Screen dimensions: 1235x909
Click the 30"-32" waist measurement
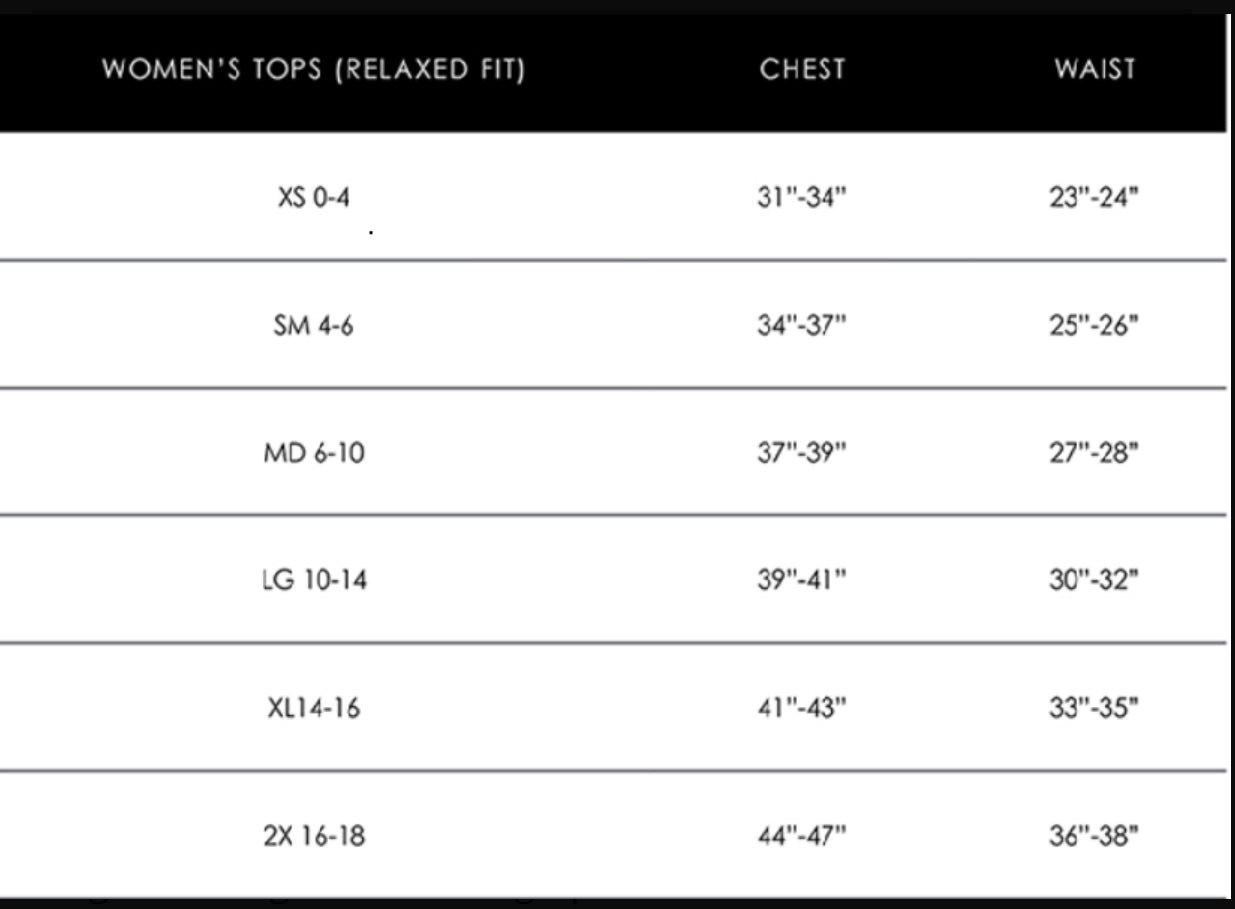[1094, 580]
